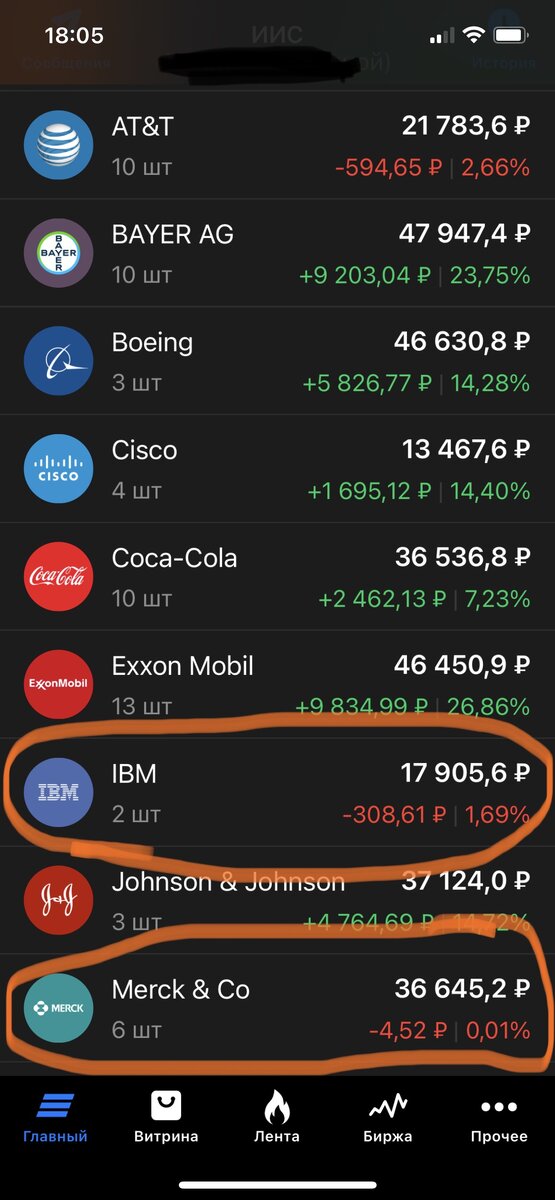The height and width of the screenshot is (1200, 555).
Task: Tap the Merck logo icon
Action: click(58, 1009)
